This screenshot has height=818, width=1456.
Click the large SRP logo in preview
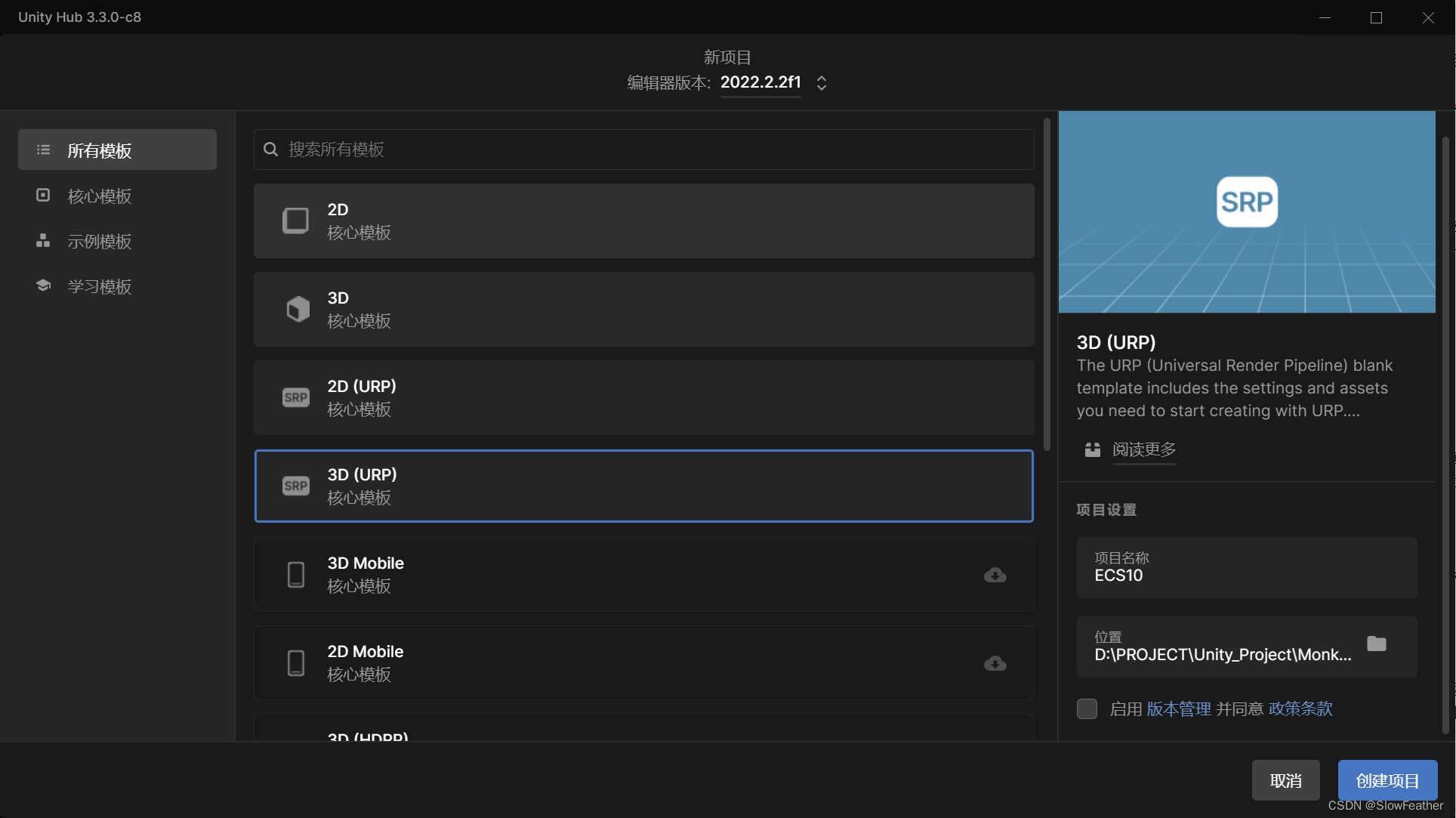(x=1247, y=202)
